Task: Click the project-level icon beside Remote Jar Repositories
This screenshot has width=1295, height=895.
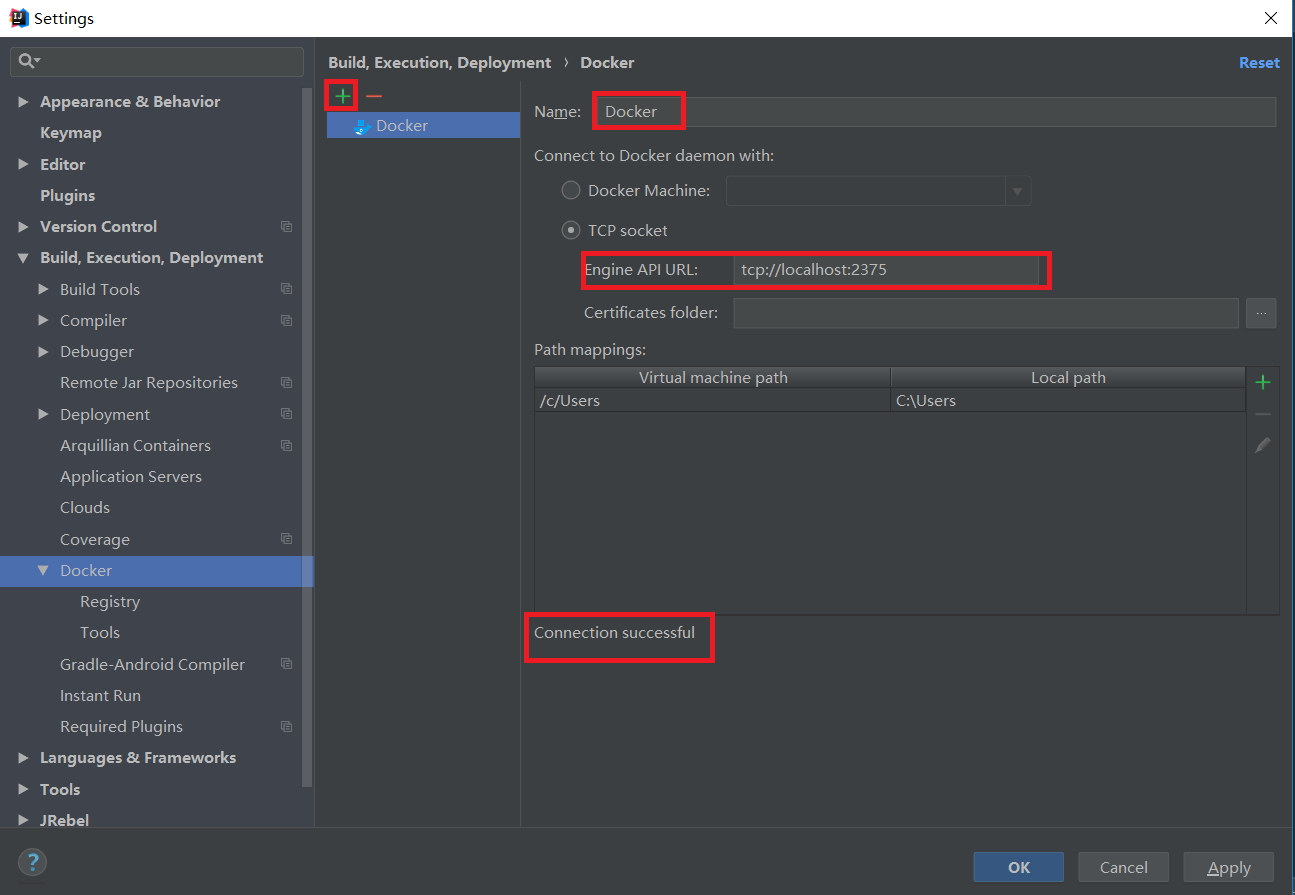Action: (287, 383)
